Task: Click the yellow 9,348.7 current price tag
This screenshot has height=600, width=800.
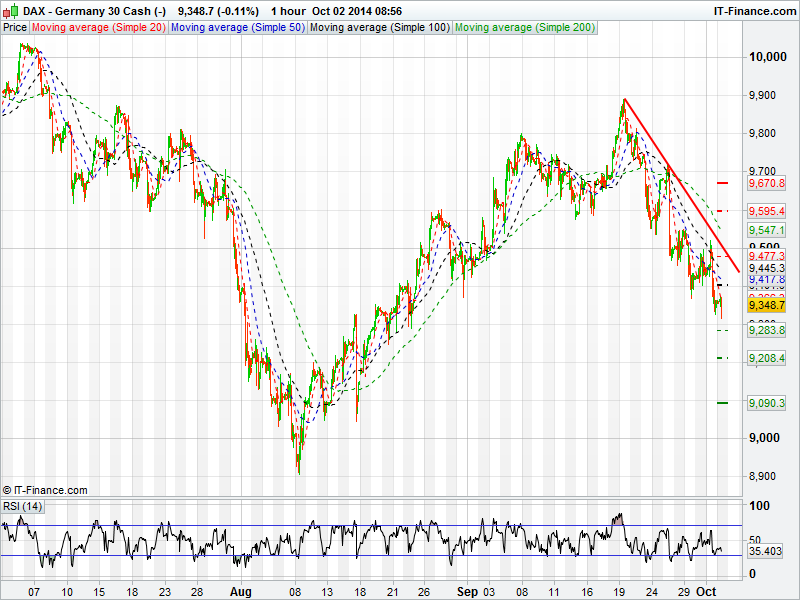Action: (767, 305)
